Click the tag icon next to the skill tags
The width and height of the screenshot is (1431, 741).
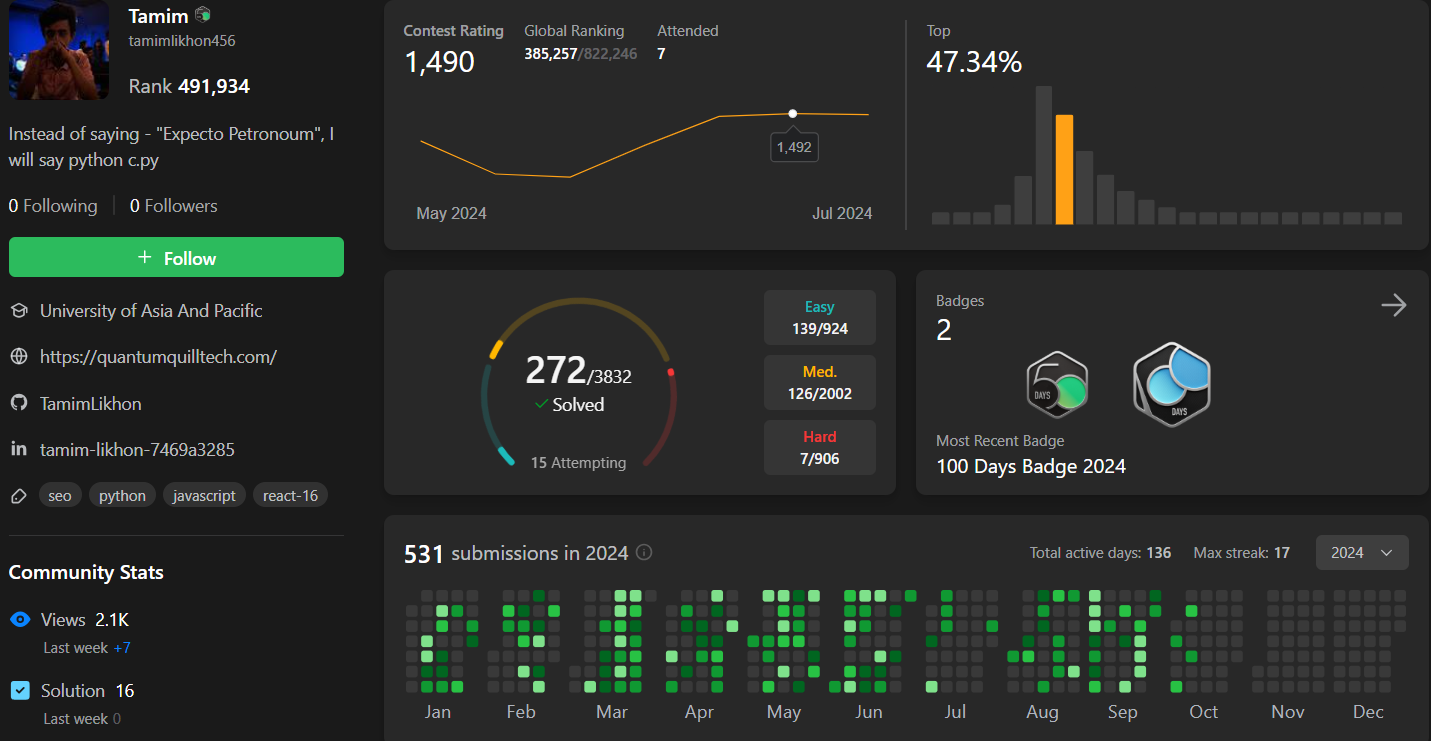[x=17, y=494]
